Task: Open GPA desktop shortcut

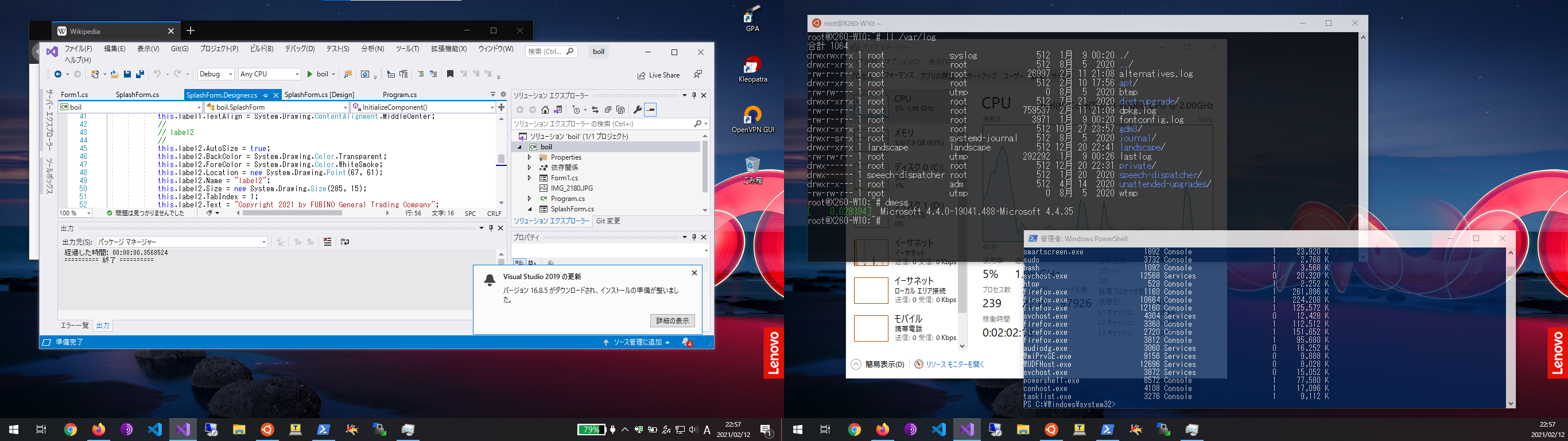Action: (x=752, y=18)
